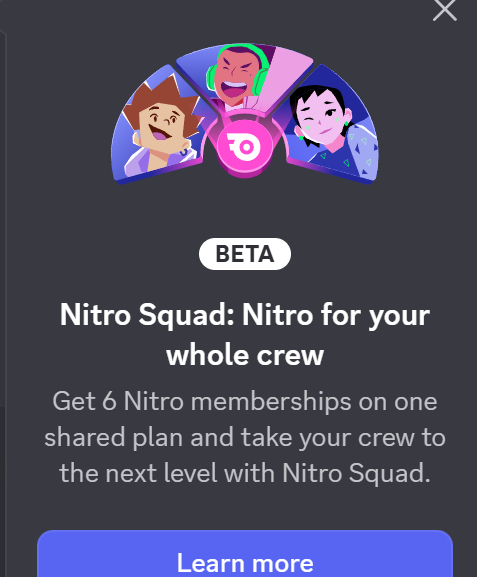Click the text "Get 6 Nitro memberships on one"
Viewport: 477px width, 577px height.
[245, 401]
